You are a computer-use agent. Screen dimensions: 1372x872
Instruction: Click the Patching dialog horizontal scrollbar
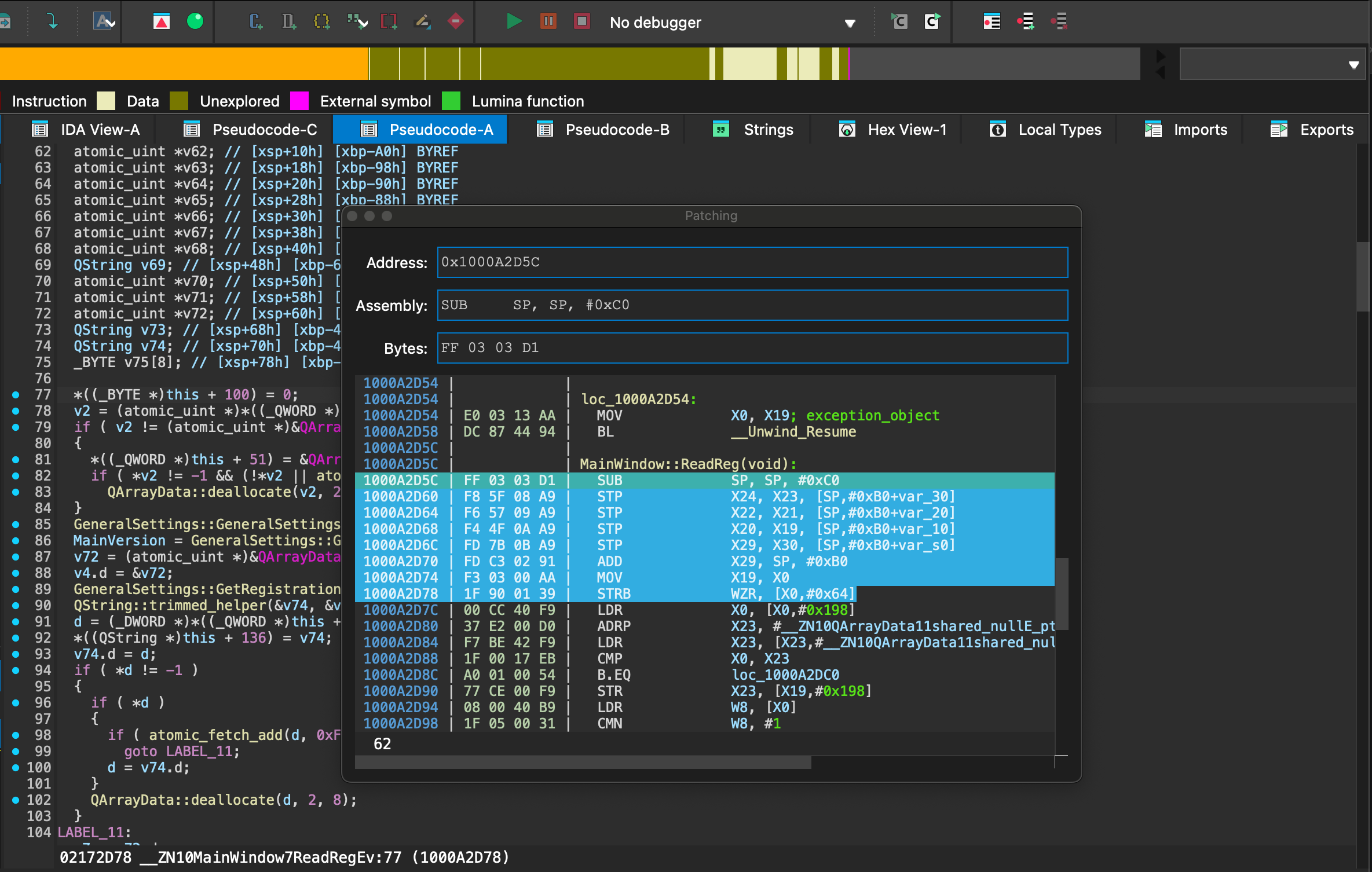[x=583, y=763]
